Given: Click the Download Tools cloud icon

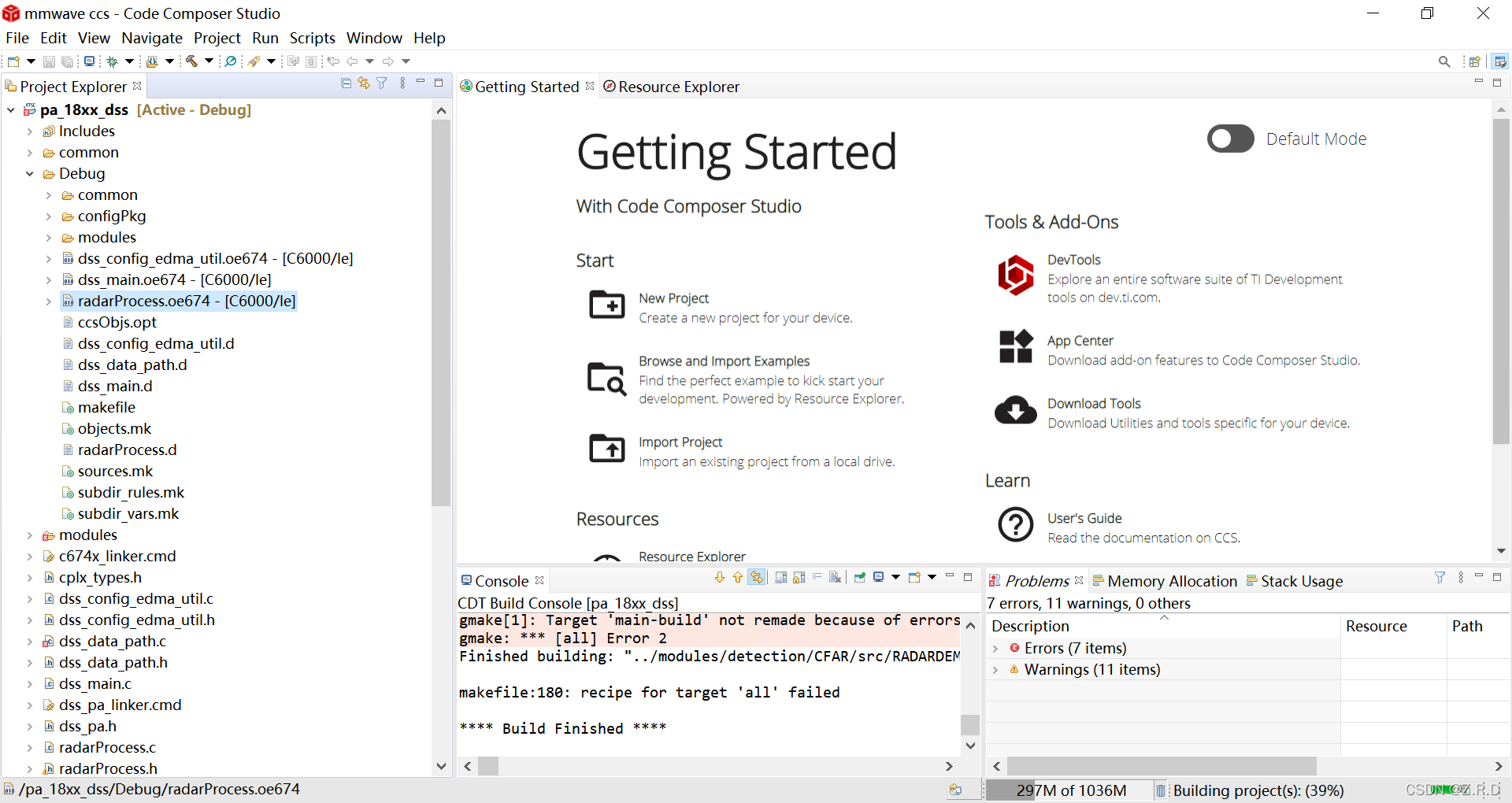Looking at the screenshot, I should (x=1016, y=410).
